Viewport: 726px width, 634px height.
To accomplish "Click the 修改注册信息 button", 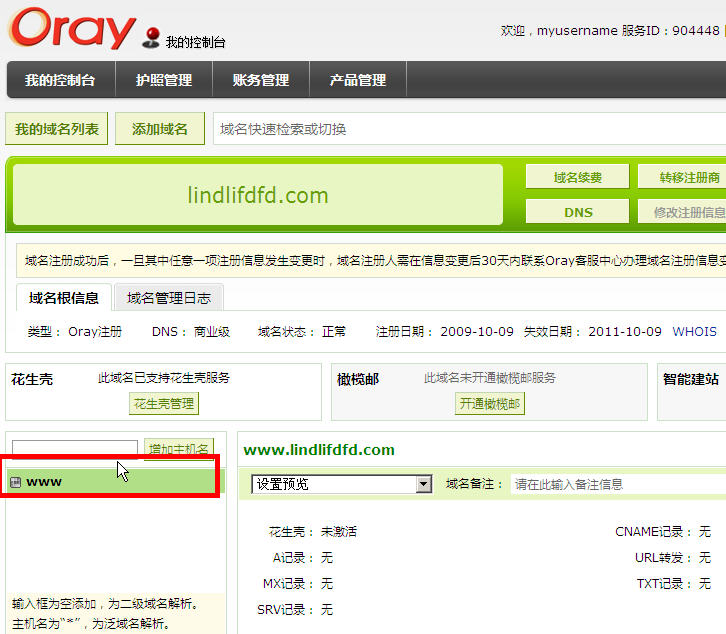I will pos(682,212).
